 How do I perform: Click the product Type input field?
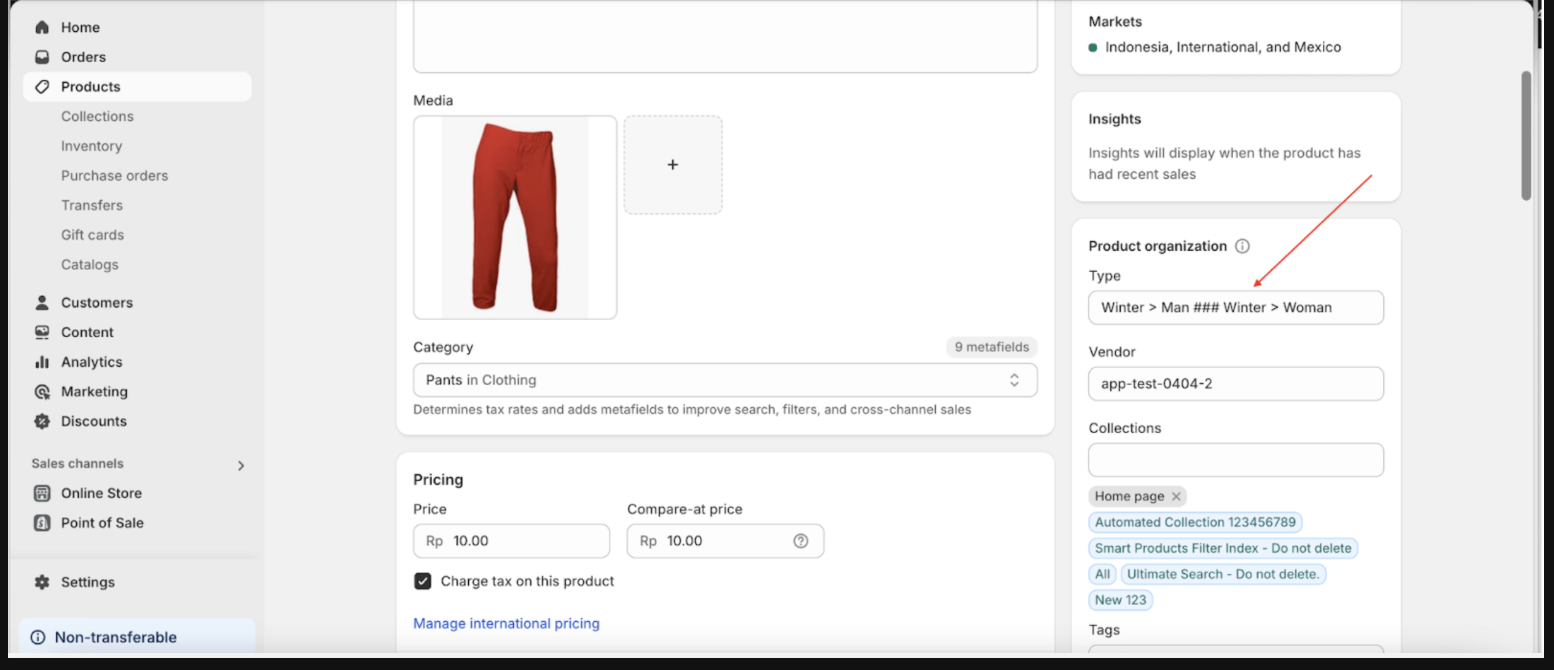1235,308
